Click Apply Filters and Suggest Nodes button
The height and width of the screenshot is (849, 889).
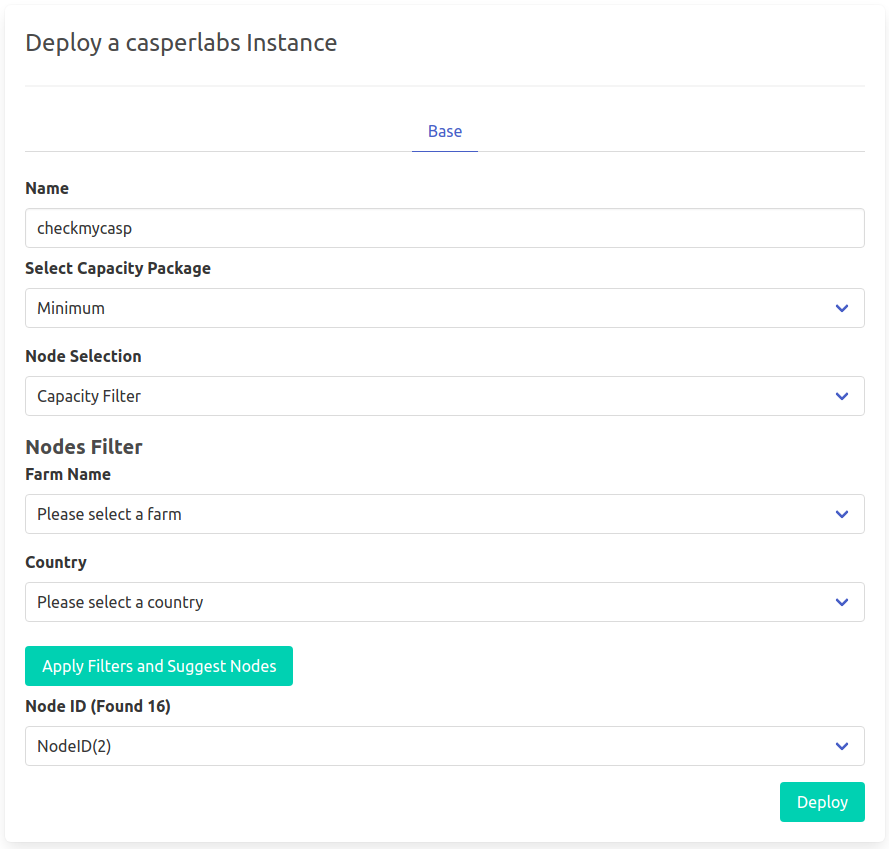pyautogui.click(x=159, y=666)
